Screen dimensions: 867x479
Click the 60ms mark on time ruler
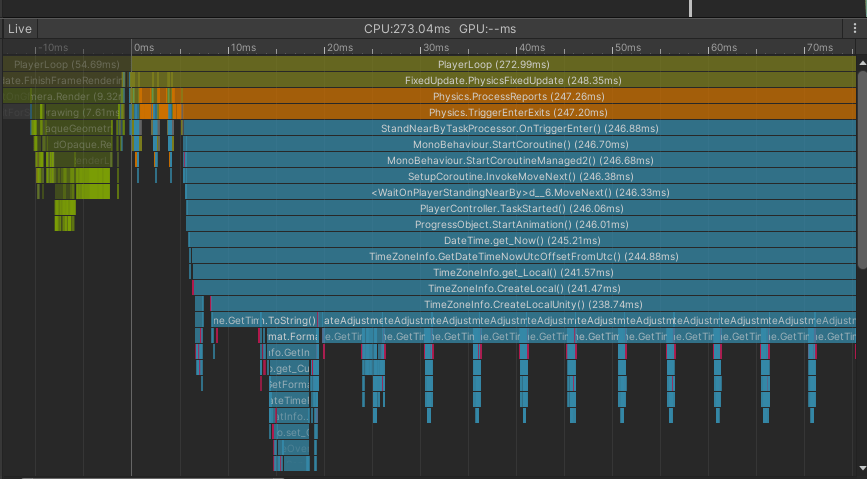[724, 48]
